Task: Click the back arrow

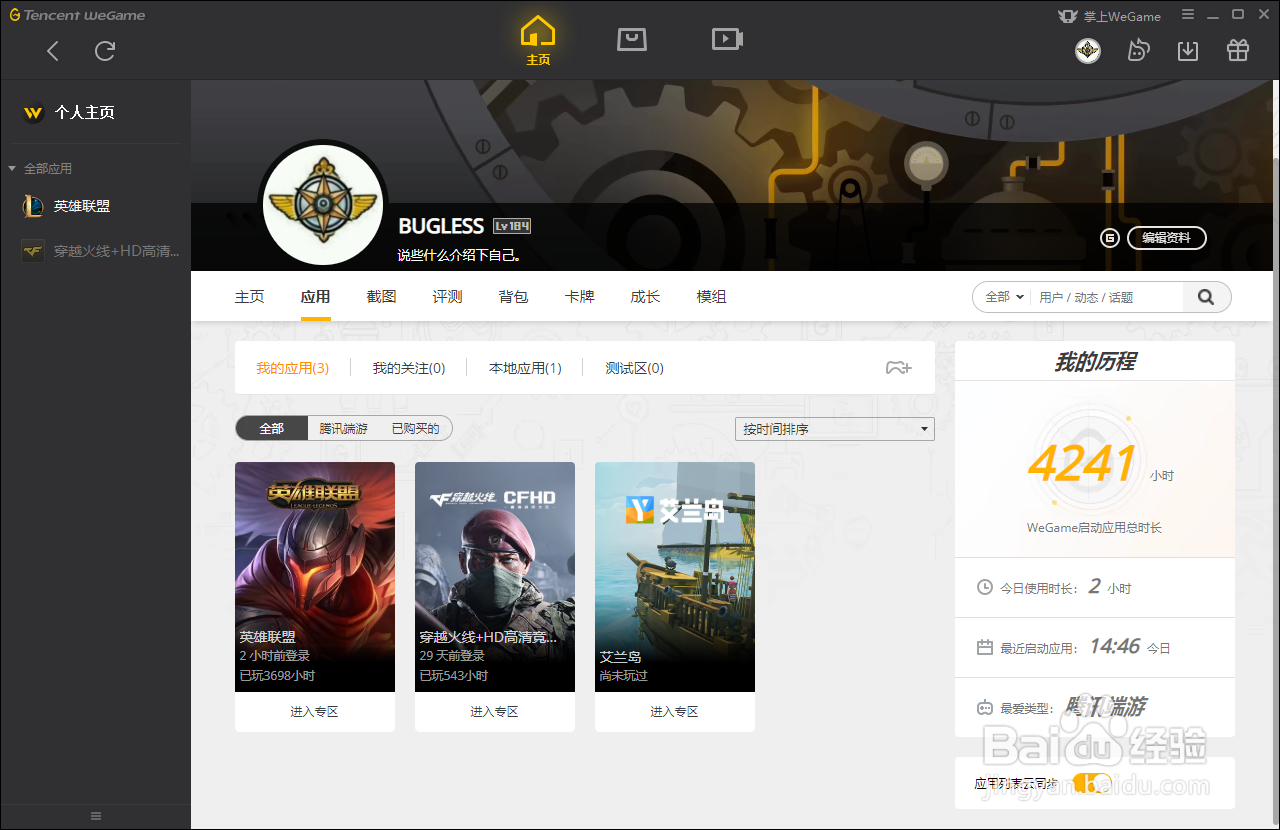Action: tap(53, 51)
